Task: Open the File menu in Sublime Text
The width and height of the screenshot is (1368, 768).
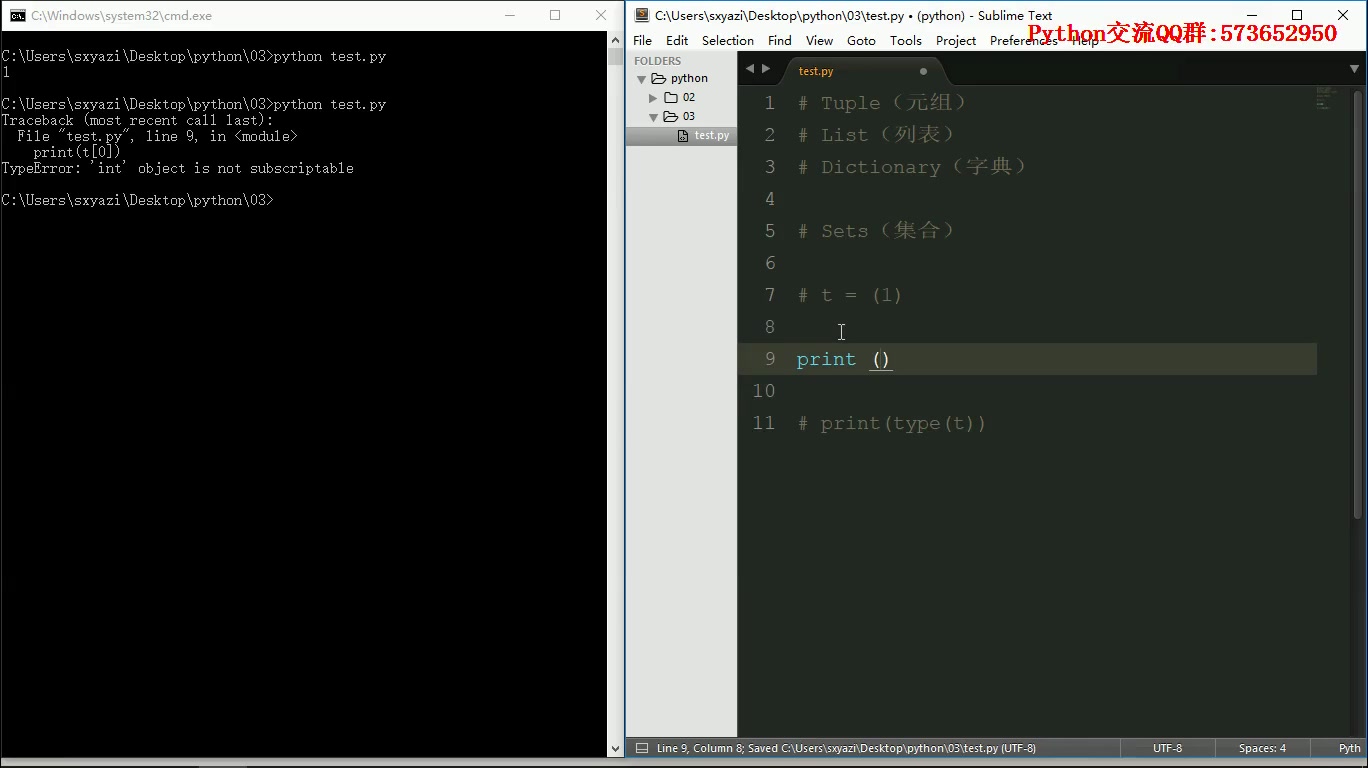Action: click(x=642, y=40)
